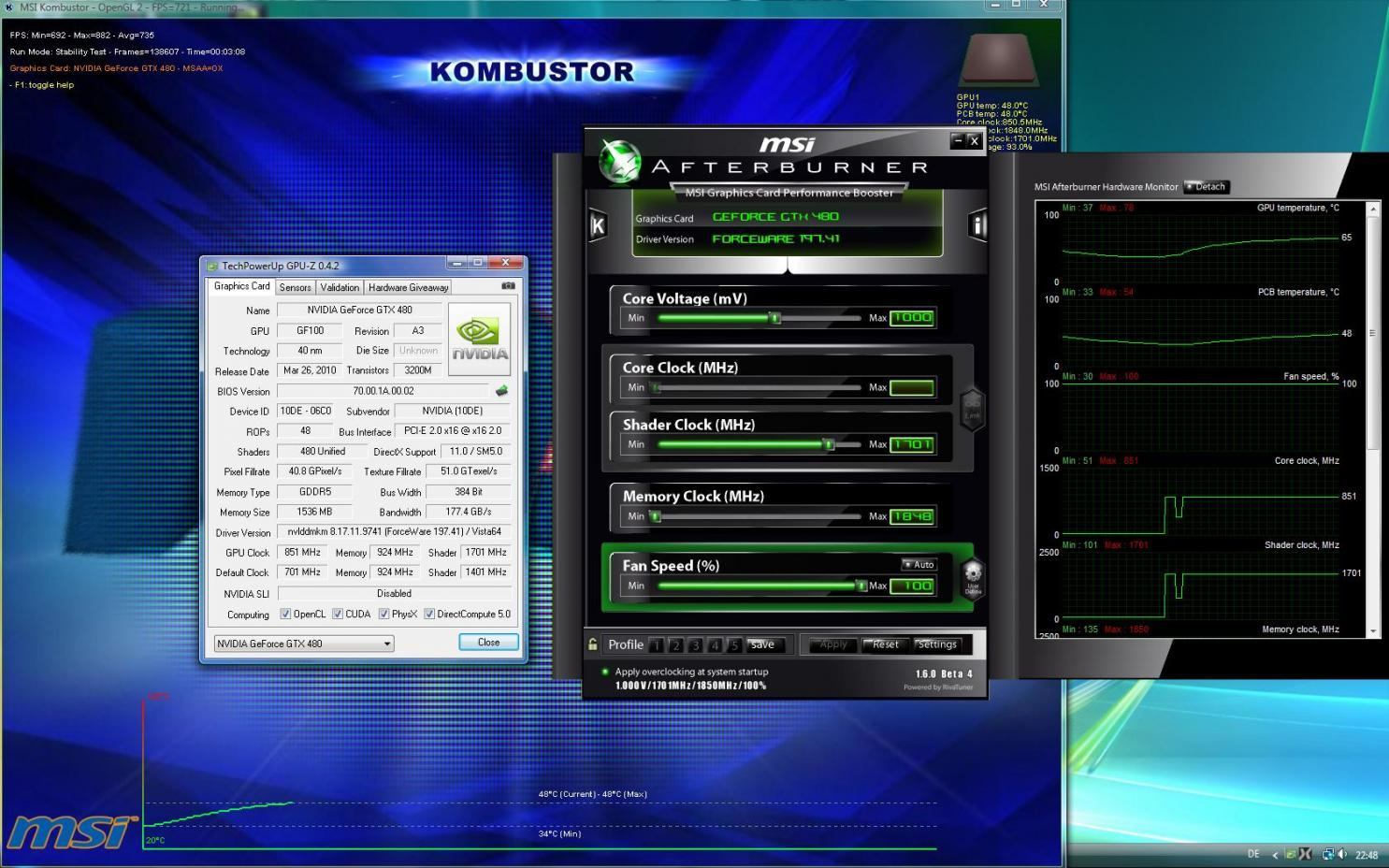Open the info (i) panel in Afterburner
This screenshot has width=1389, height=868.
[977, 224]
